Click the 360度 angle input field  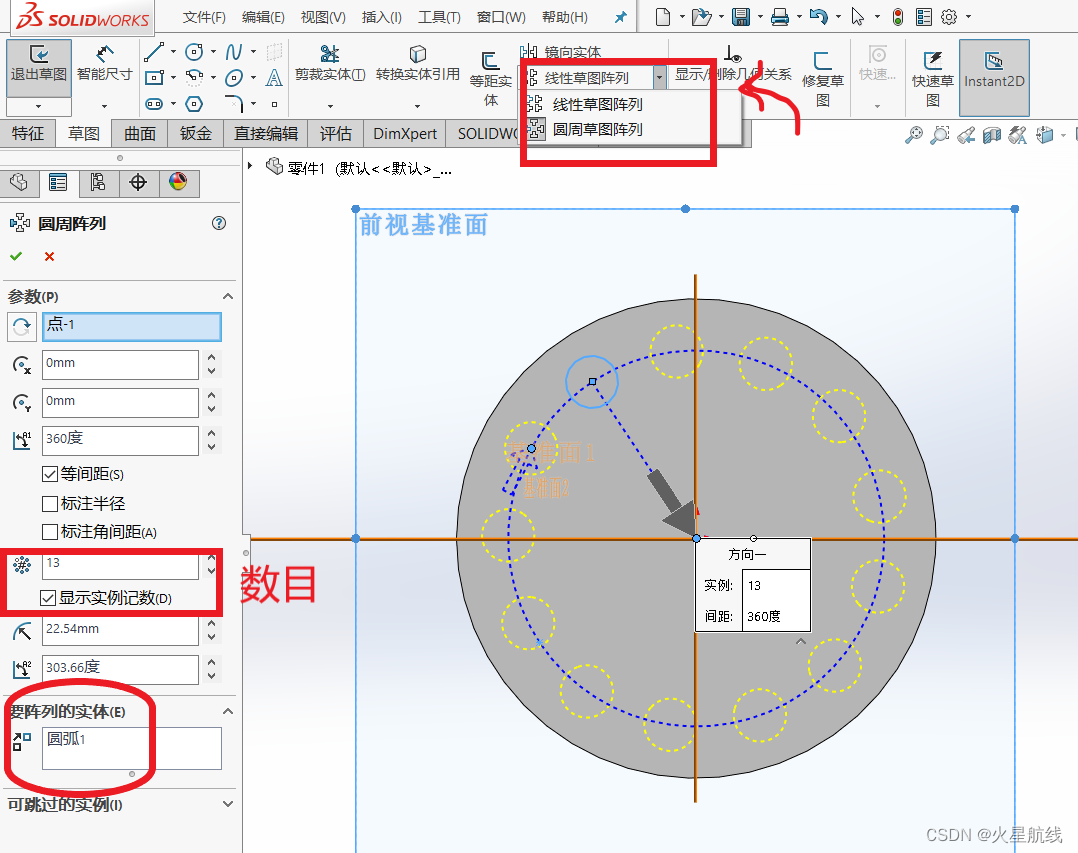pos(120,439)
